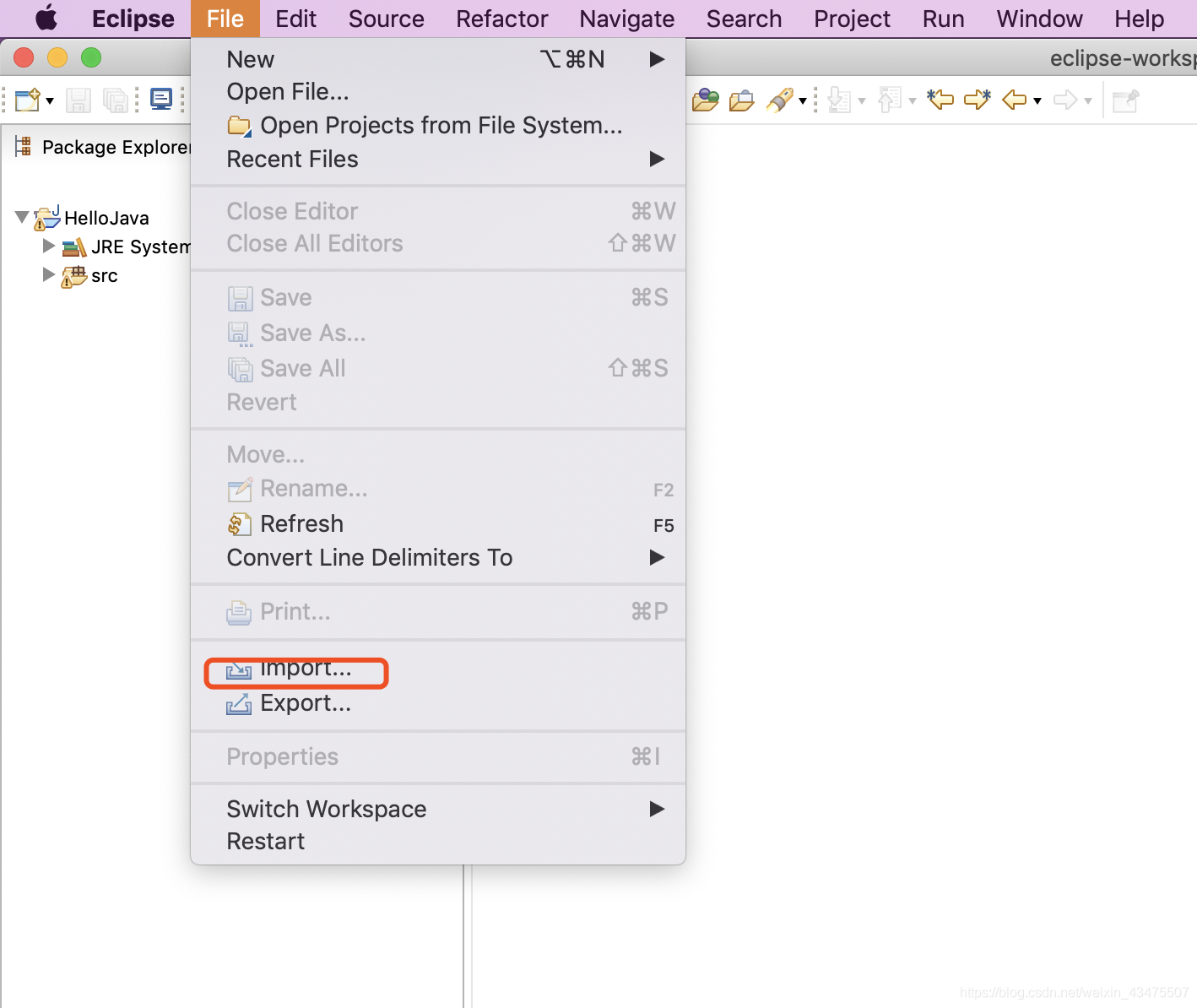Click the New wizard toolbar icon
This screenshot has height=1008, width=1197.
[x=28, y=100]
